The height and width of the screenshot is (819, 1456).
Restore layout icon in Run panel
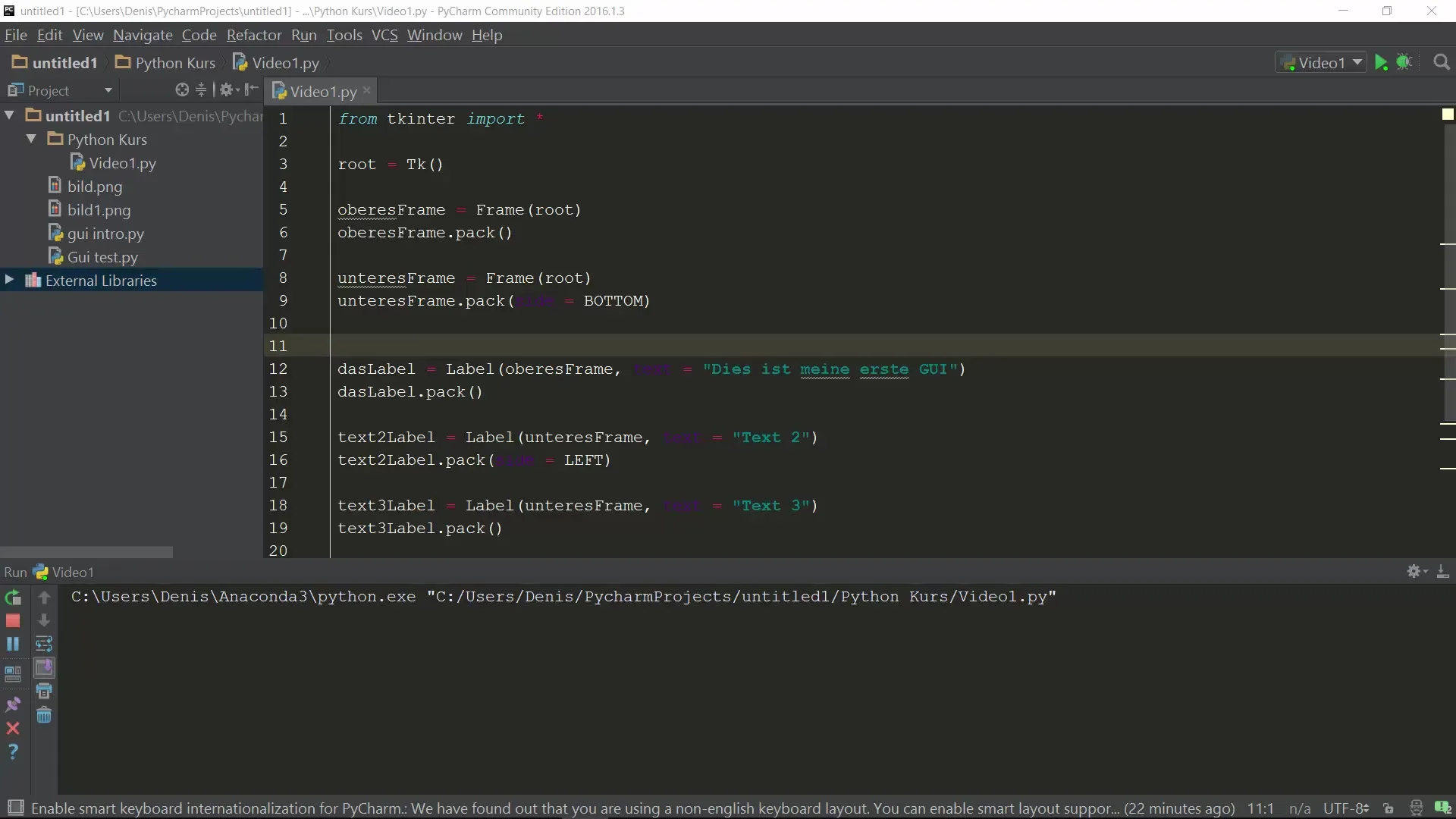pyautogui.click(x=13, y=673)
